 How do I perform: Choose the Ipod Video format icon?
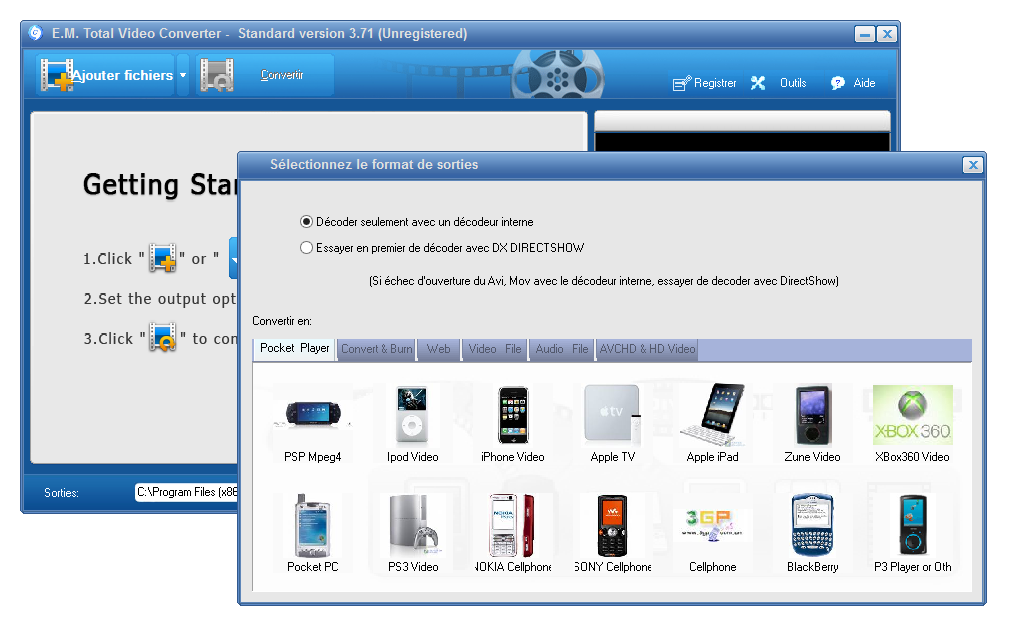click(412, 415)
